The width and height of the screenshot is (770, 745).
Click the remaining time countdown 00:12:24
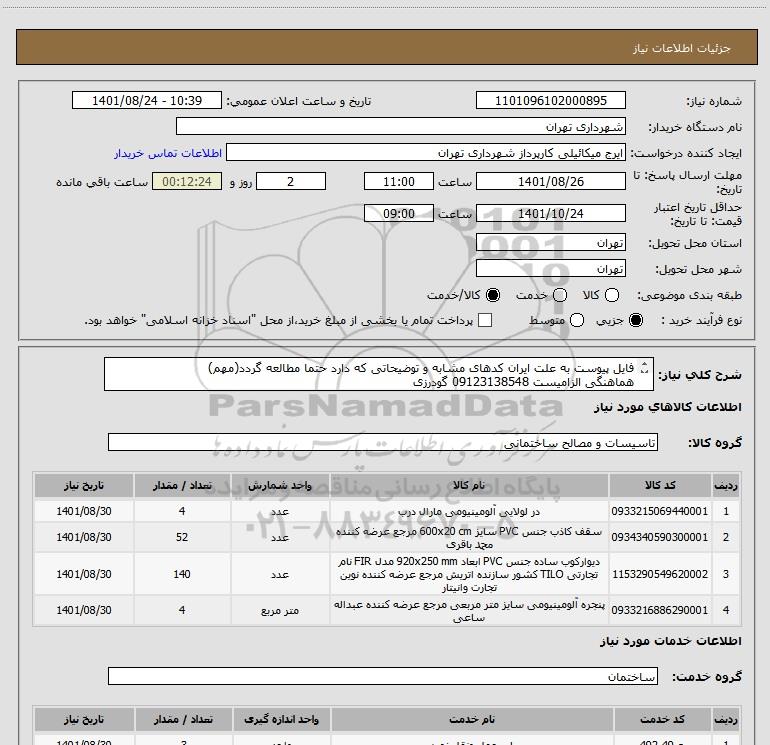tap(187, 181)
